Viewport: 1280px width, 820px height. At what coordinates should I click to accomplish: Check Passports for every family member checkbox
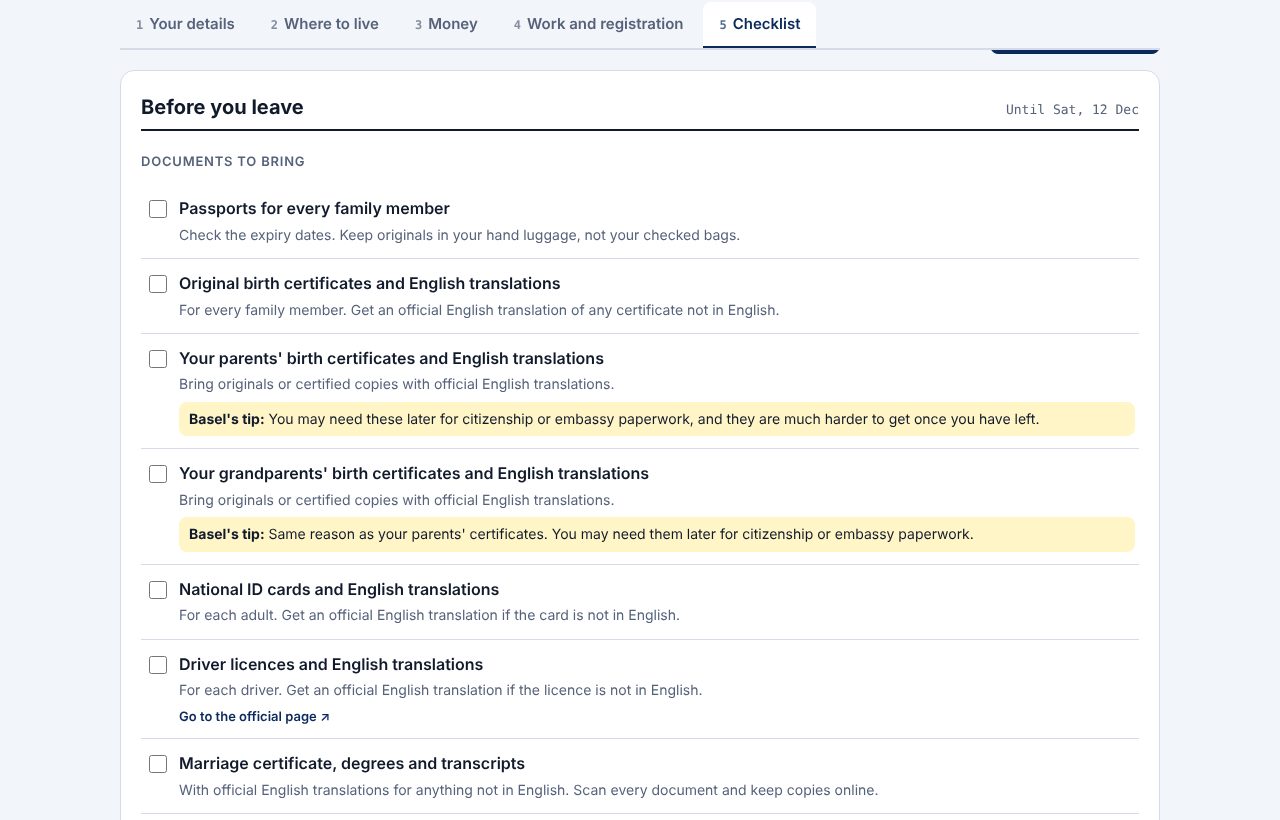coord(158,209)
